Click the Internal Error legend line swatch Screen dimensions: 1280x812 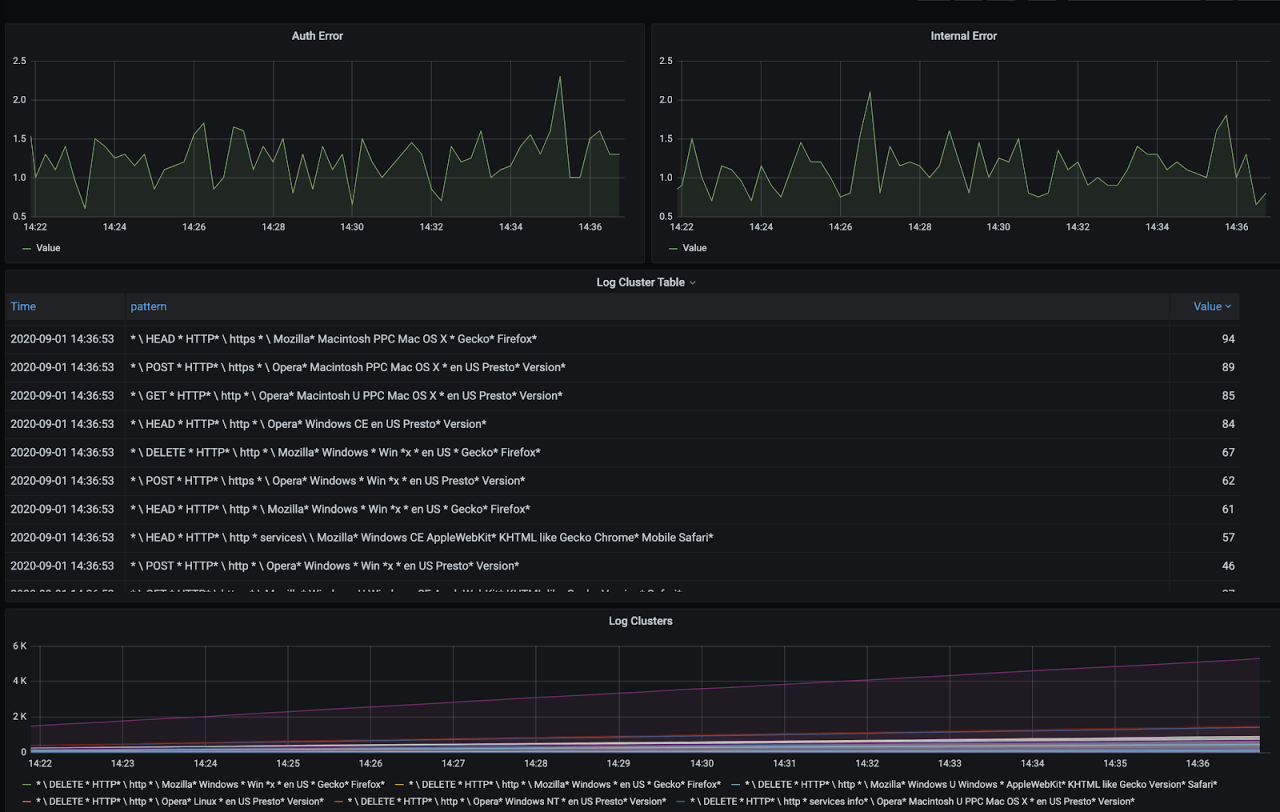click(673, 248)
